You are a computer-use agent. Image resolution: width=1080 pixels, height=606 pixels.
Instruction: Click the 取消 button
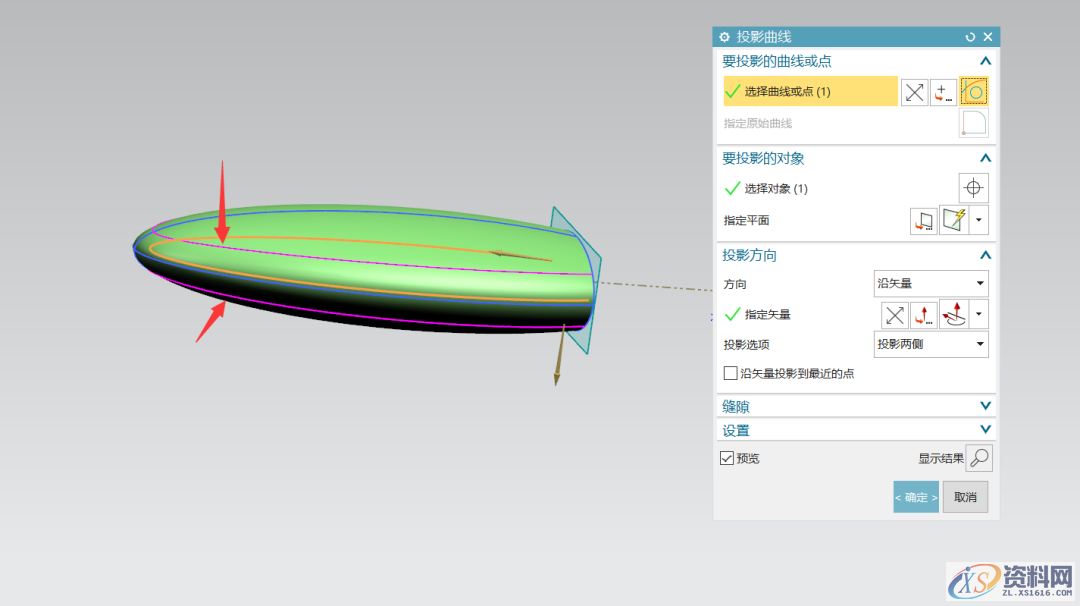click(x=965, y=497)
